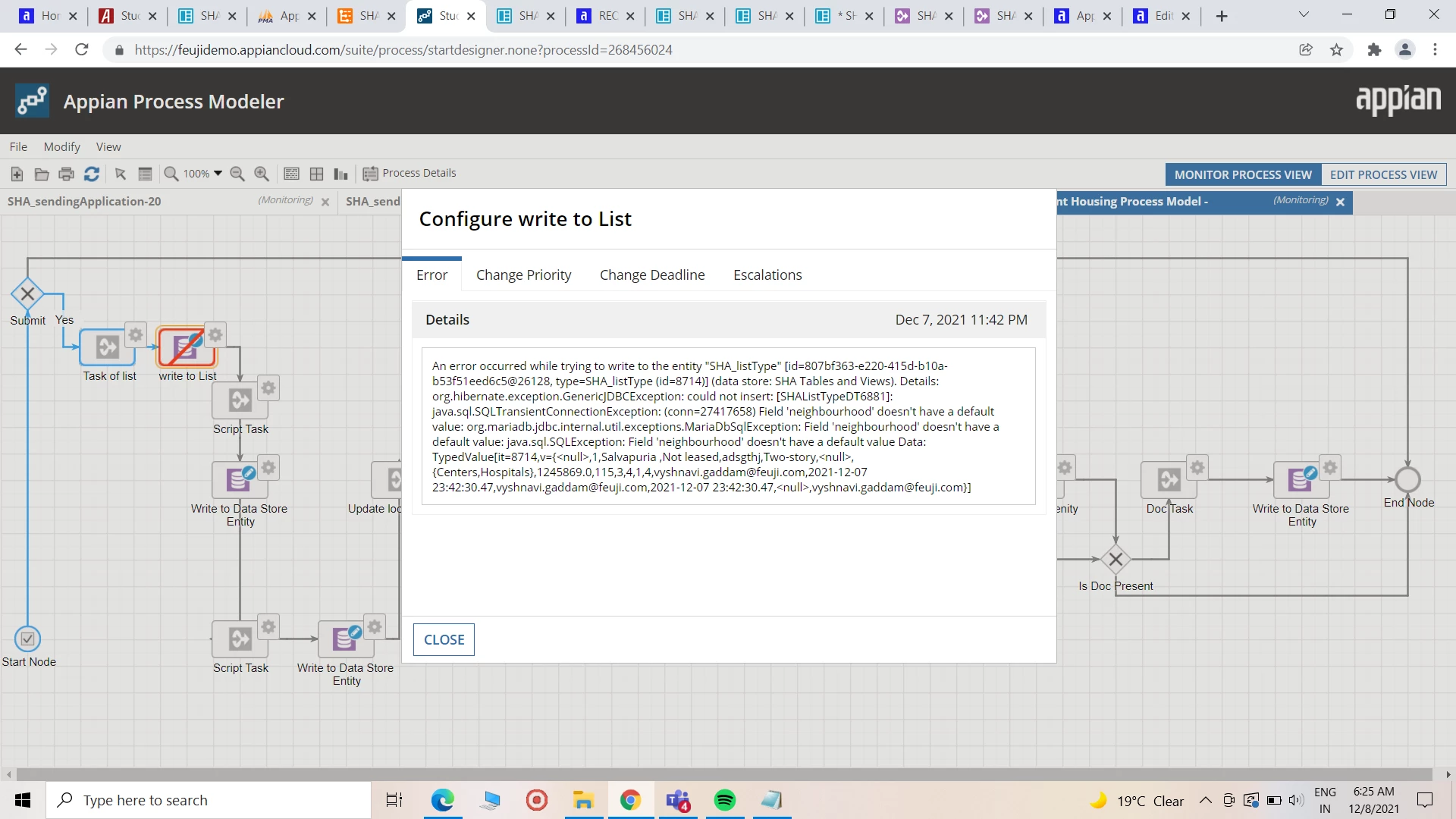Select the Task of list node
The height and width of the screenshot is (819, 1456).
pos(107,347)
